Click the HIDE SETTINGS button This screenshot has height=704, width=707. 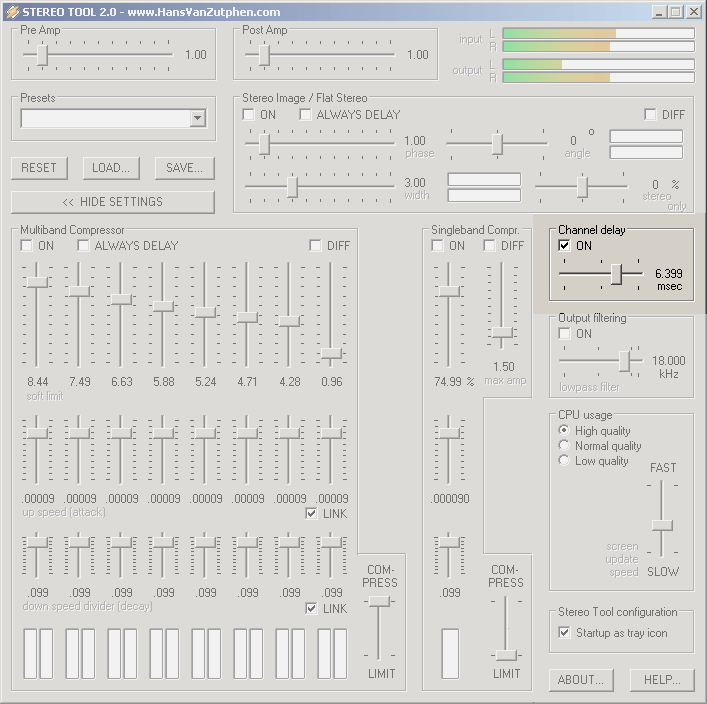[x=113, y=202]
